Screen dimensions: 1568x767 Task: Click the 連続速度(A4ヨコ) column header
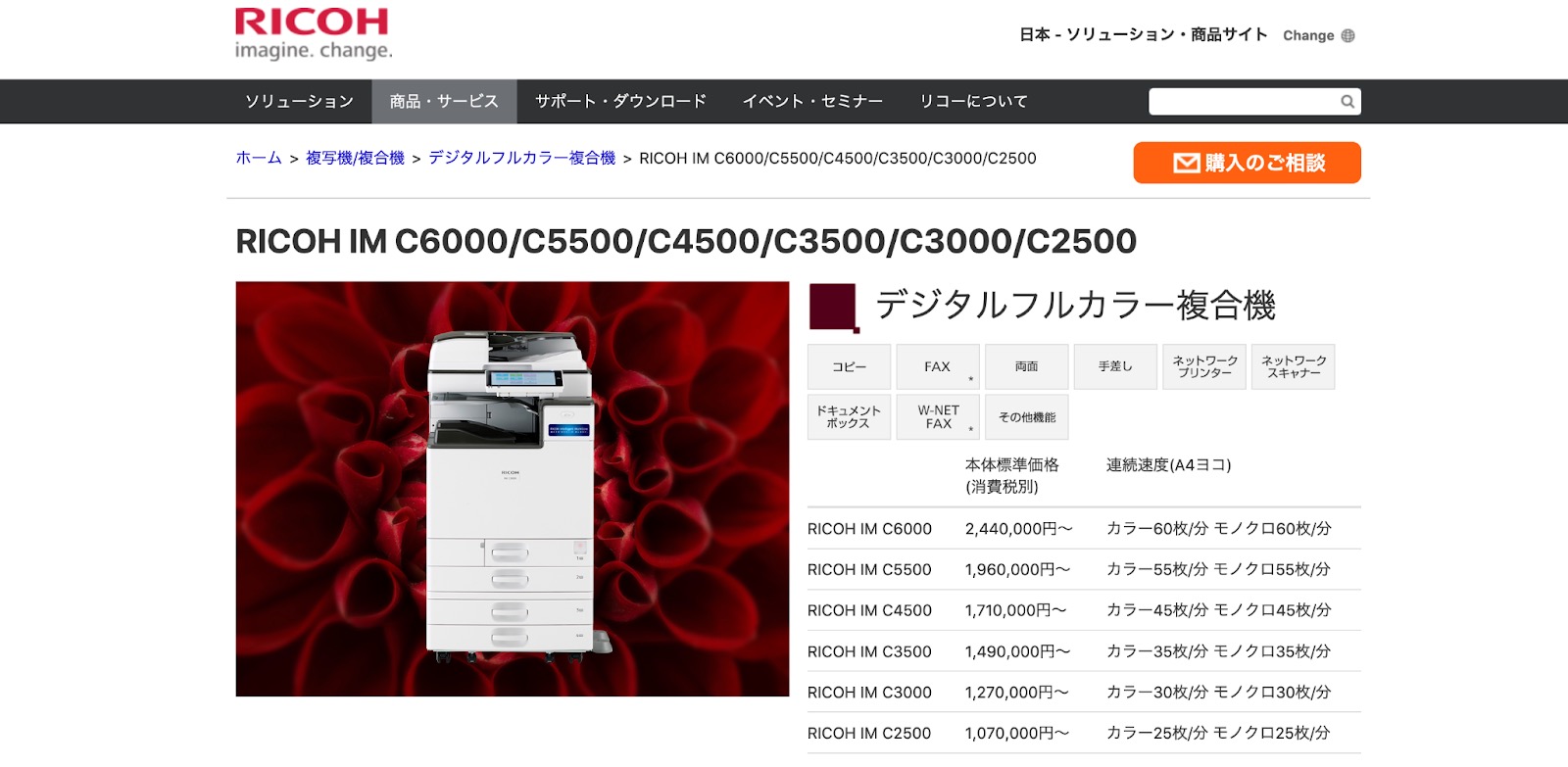point(1169,465)
